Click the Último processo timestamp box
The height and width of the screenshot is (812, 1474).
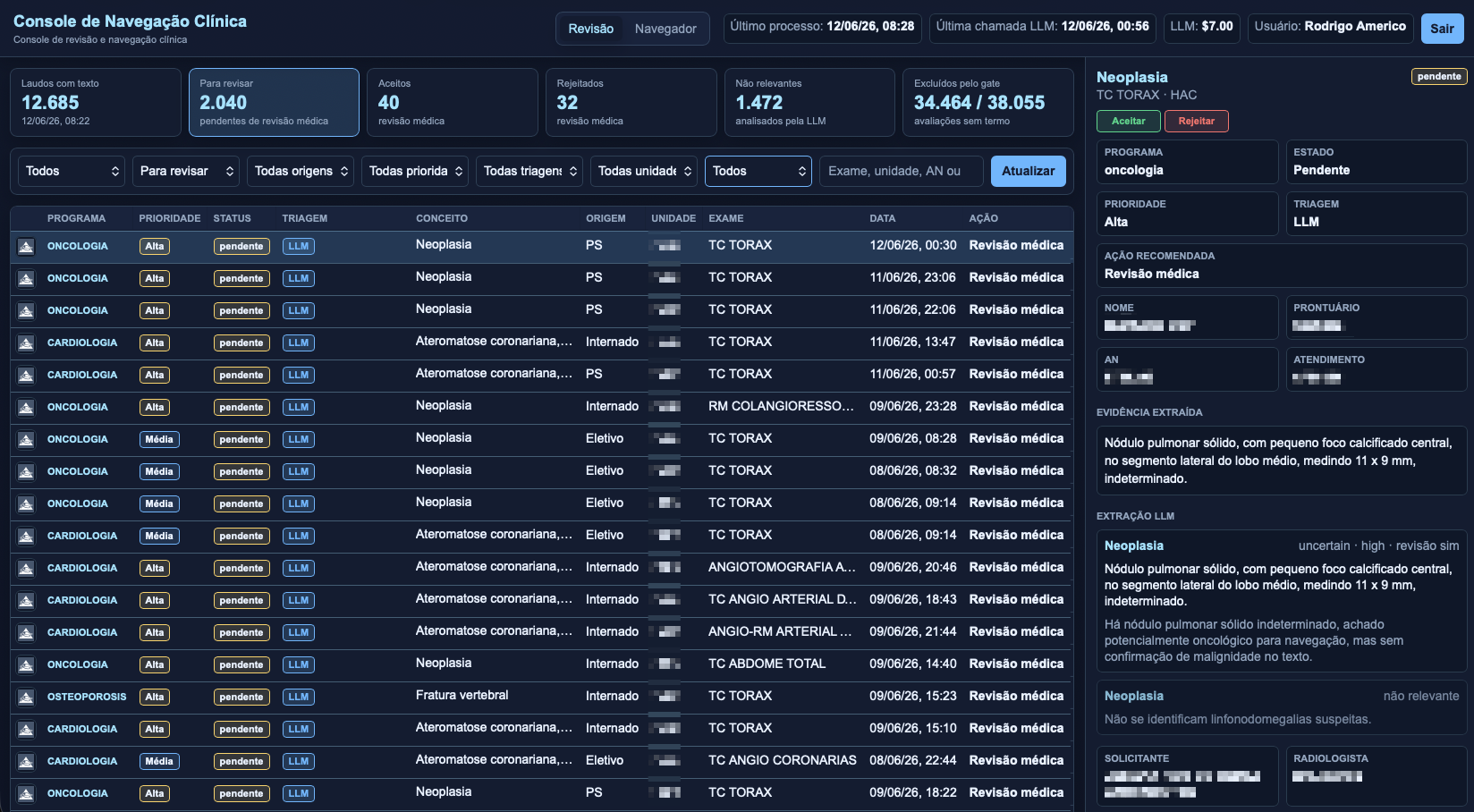[x=822, y=29]
